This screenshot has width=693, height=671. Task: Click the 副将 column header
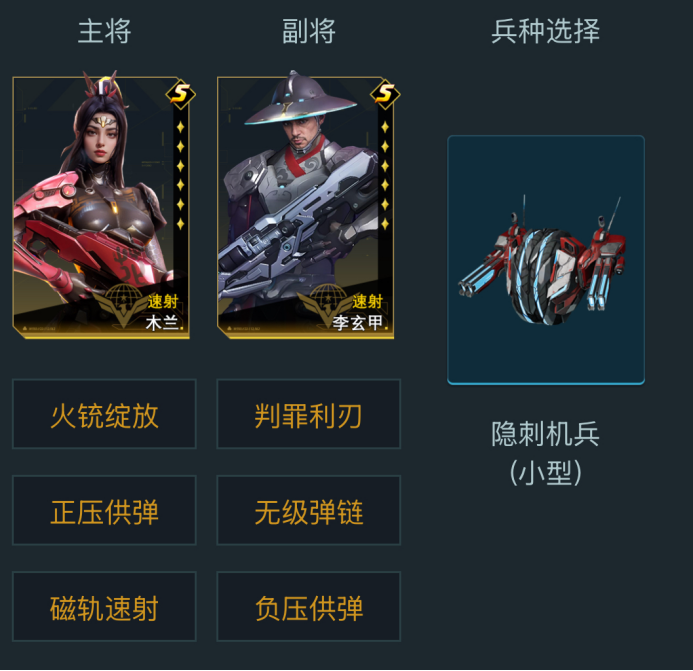(x=309, y=31)
